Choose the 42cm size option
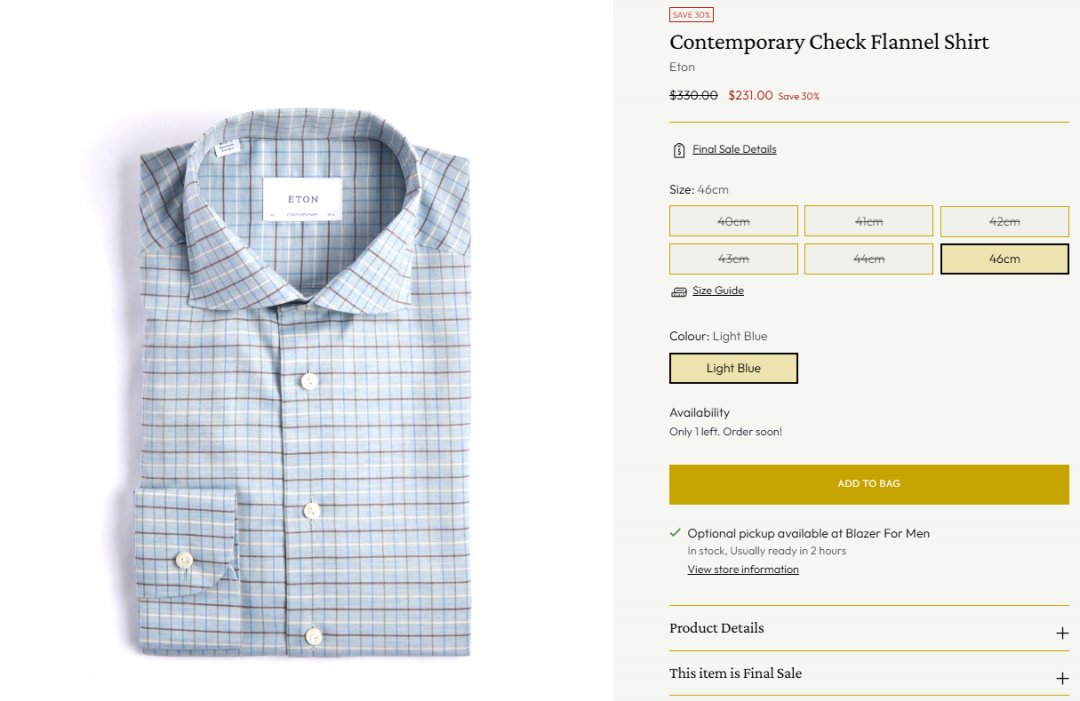This screenshot has height=701, width=1080. coord(1004,221)
